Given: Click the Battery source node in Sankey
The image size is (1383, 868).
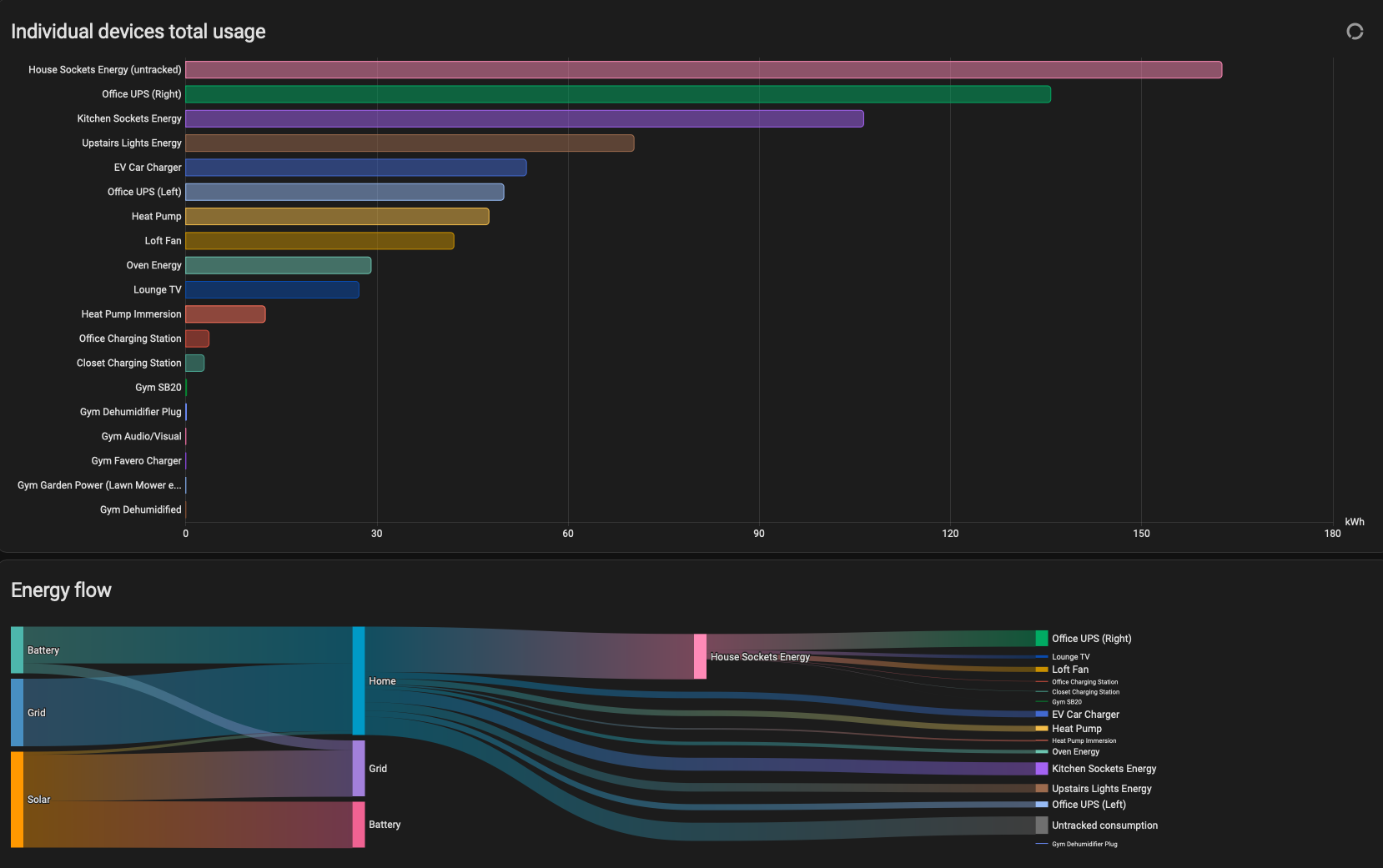Looking at the screenshot, I should 17,650.
